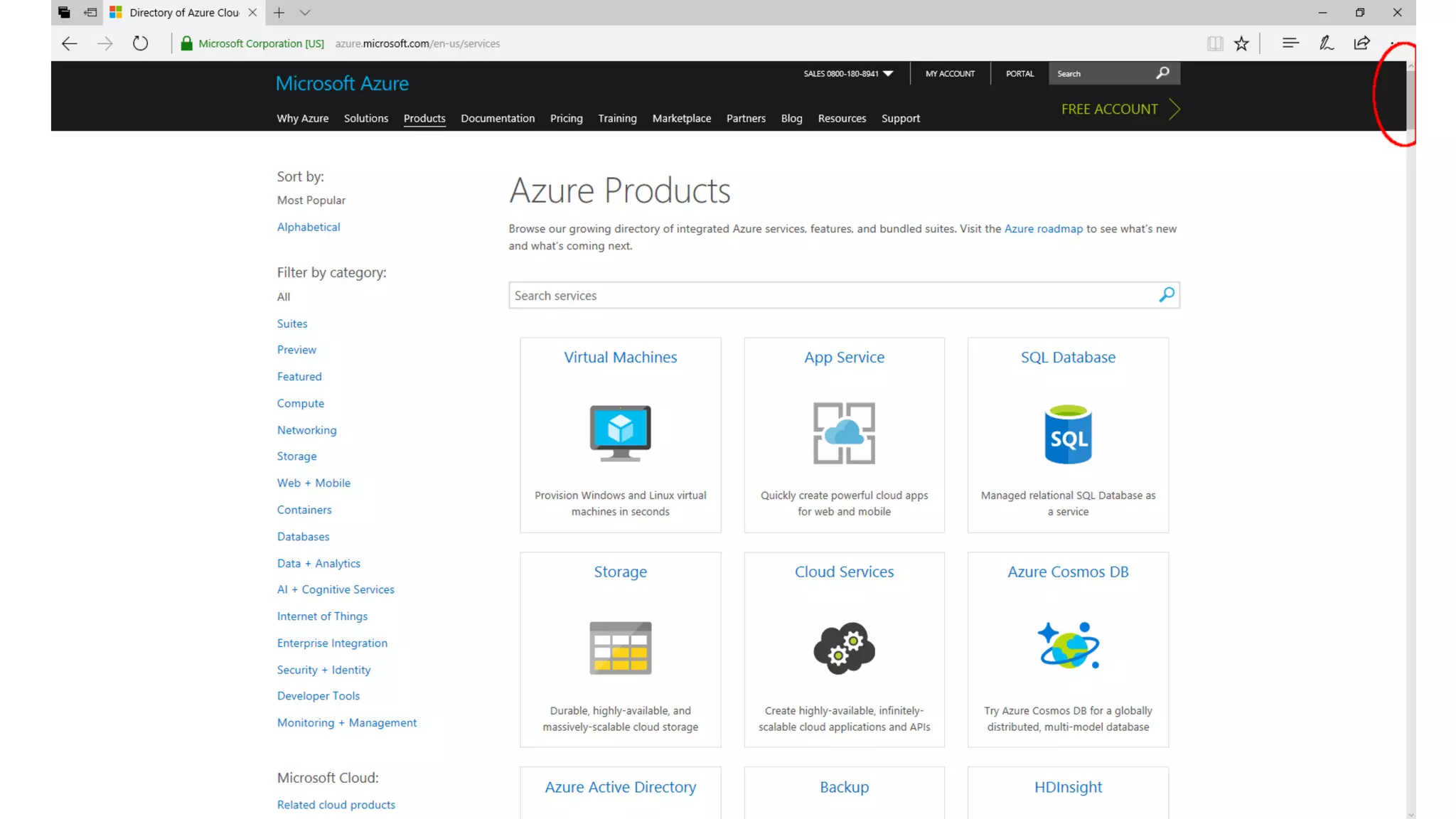The height and width of the screenshot is (819, 1456).
Task: Click the App Service cloud icon
Action: click(844, 433)
